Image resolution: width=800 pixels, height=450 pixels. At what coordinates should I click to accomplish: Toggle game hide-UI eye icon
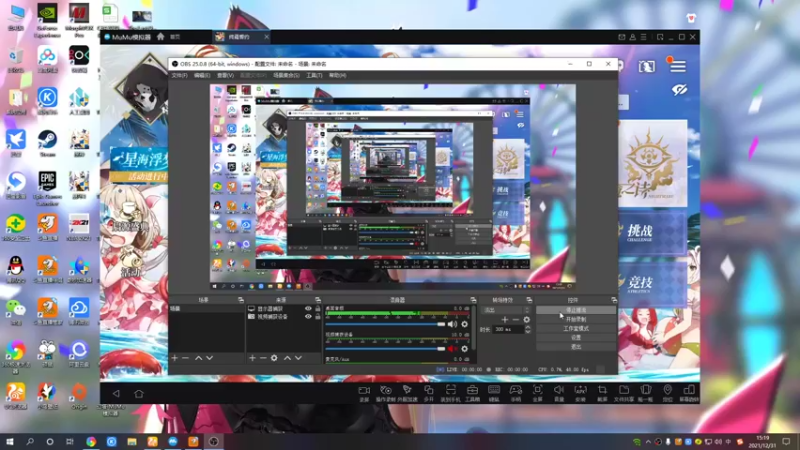[679, 90]
